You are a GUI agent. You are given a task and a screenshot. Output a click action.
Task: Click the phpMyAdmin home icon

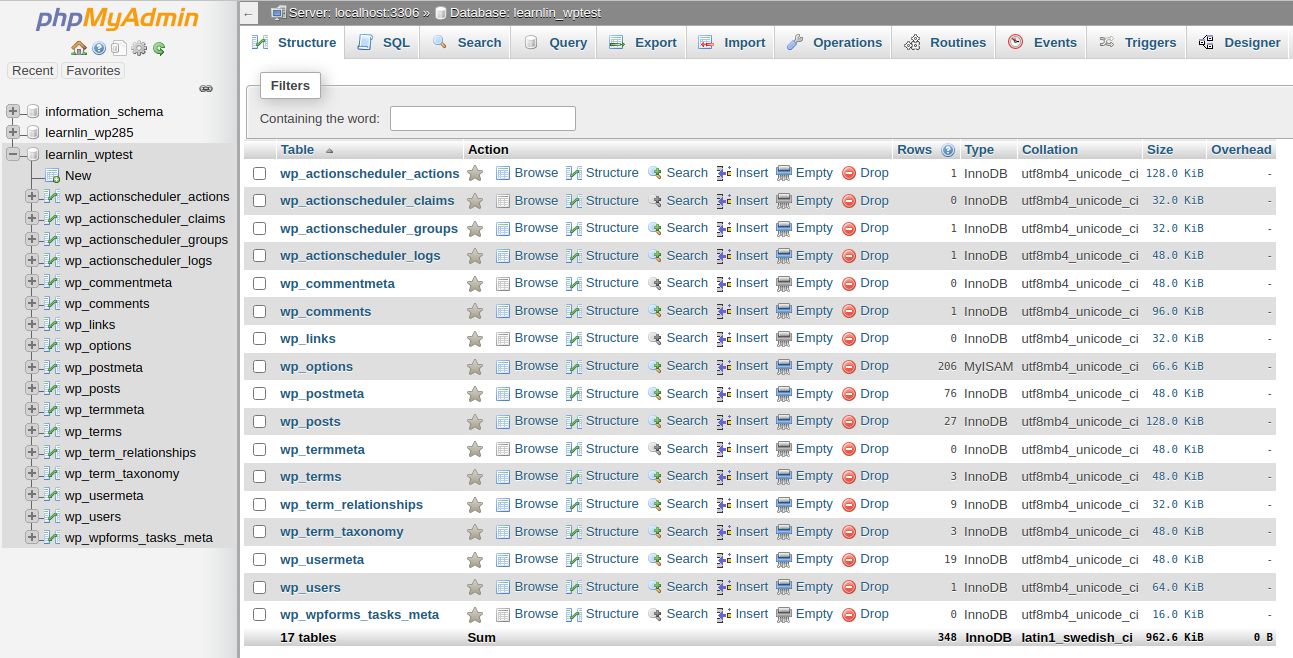coord(78,47)
